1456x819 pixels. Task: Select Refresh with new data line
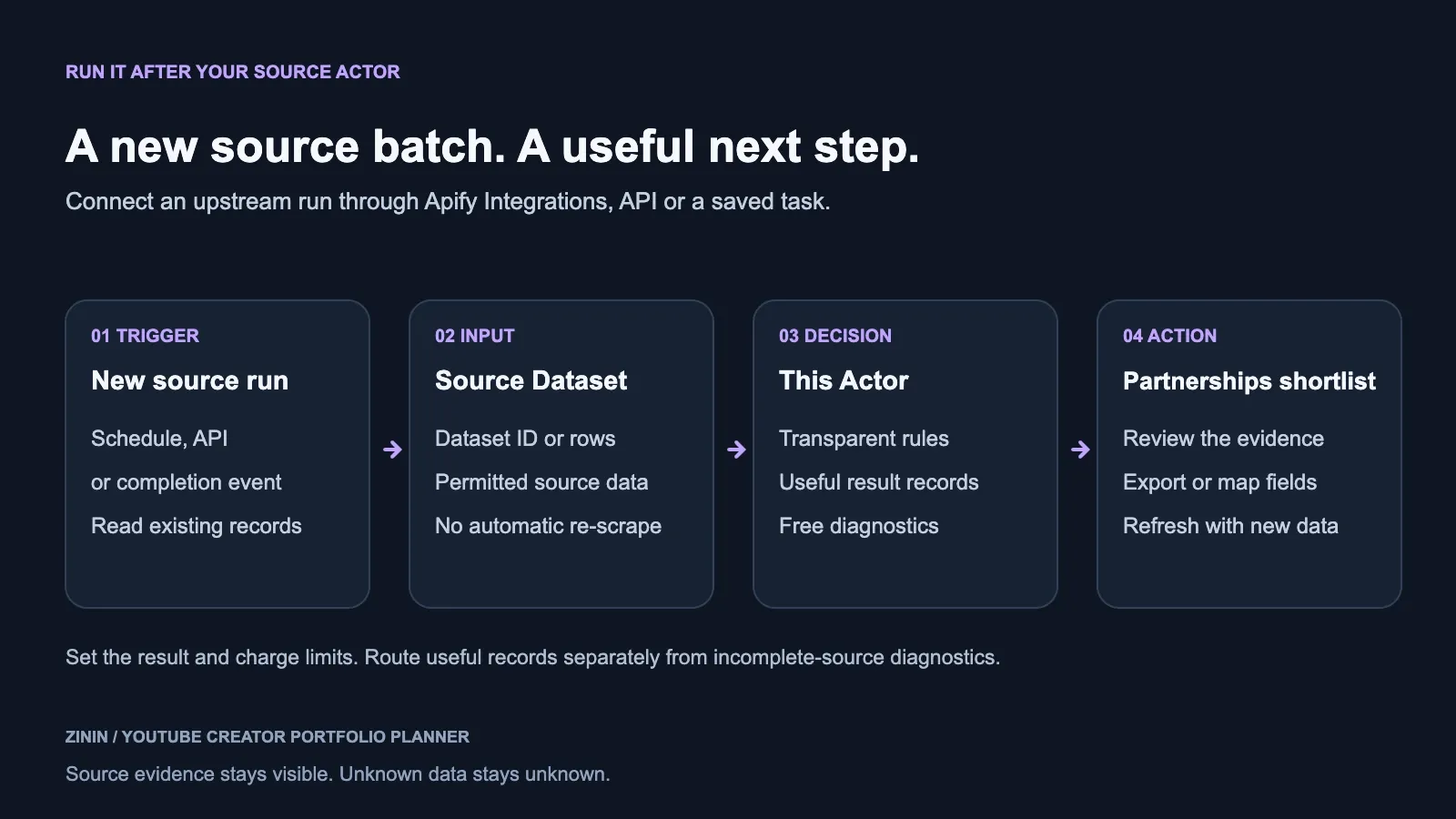coord(1230,526)
